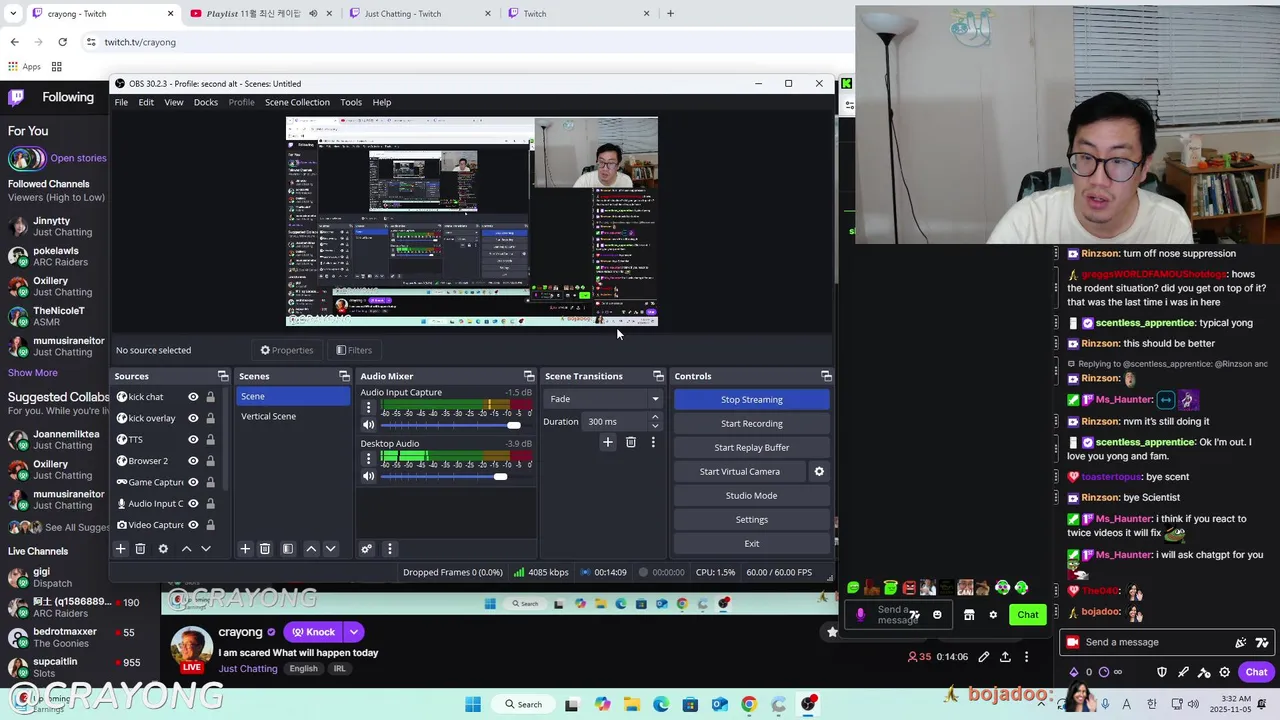Open source properties gear in Sources toolbar

pyautogui.click(x=163, y=548)
